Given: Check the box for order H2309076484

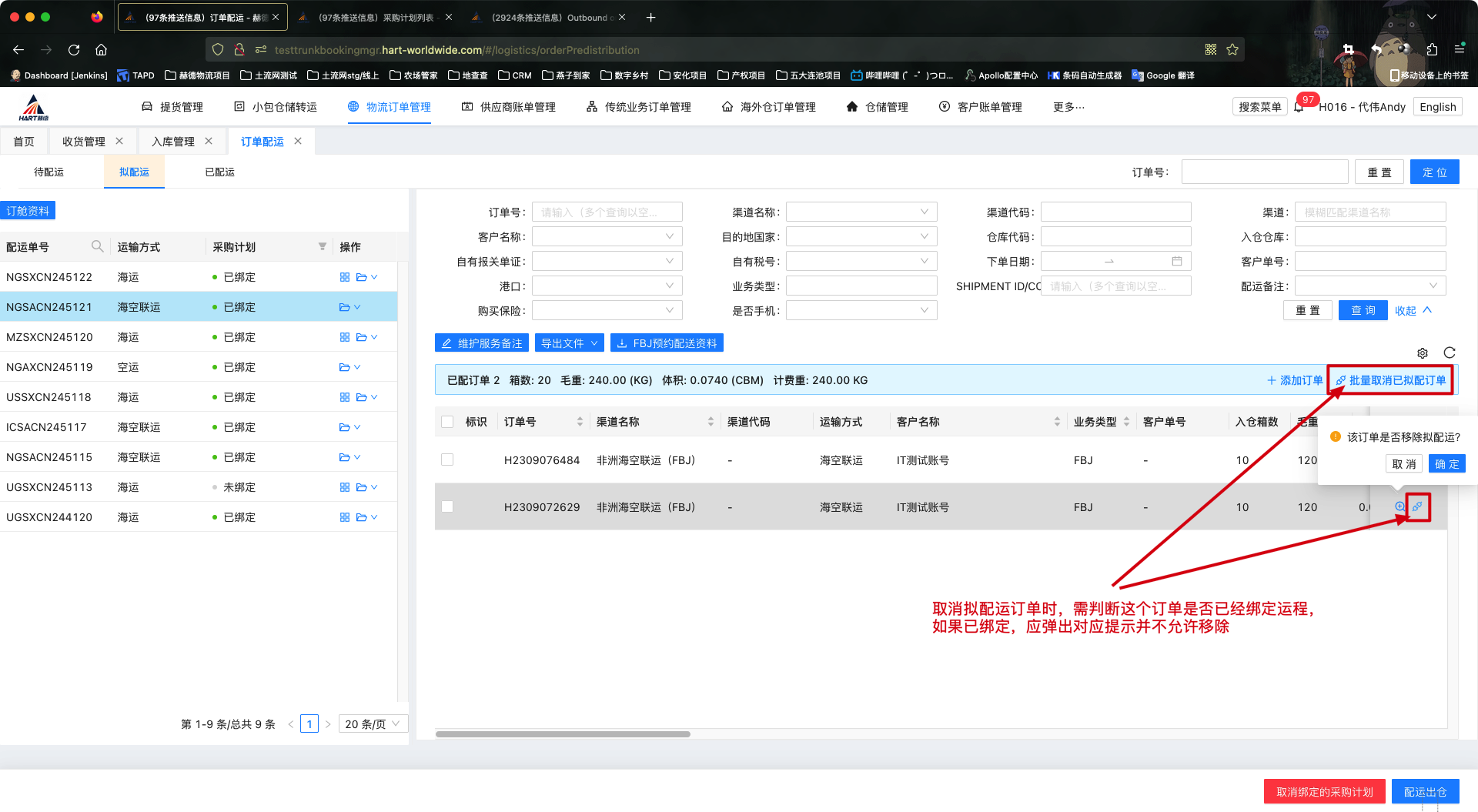Looking at the screenshot, I should click(x=447, y=459).
